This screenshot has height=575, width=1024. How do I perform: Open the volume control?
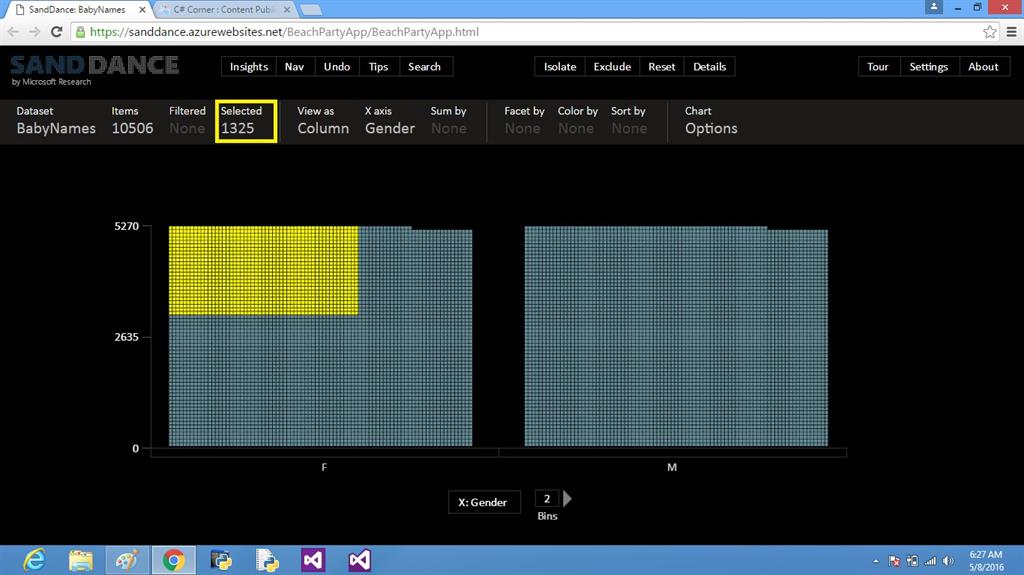(948, 561)
